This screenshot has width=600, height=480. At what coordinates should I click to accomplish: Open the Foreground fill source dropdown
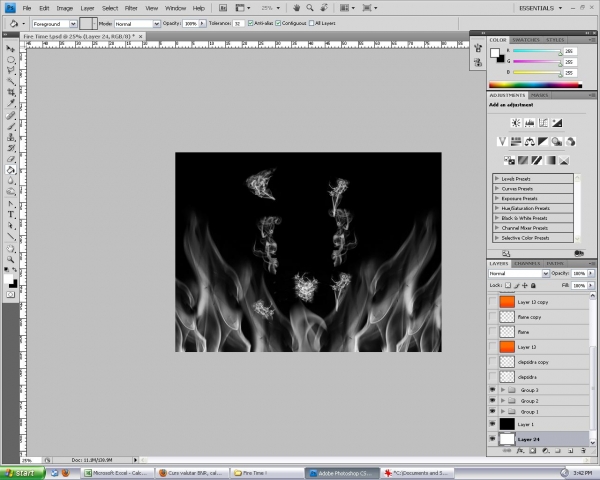73,24
